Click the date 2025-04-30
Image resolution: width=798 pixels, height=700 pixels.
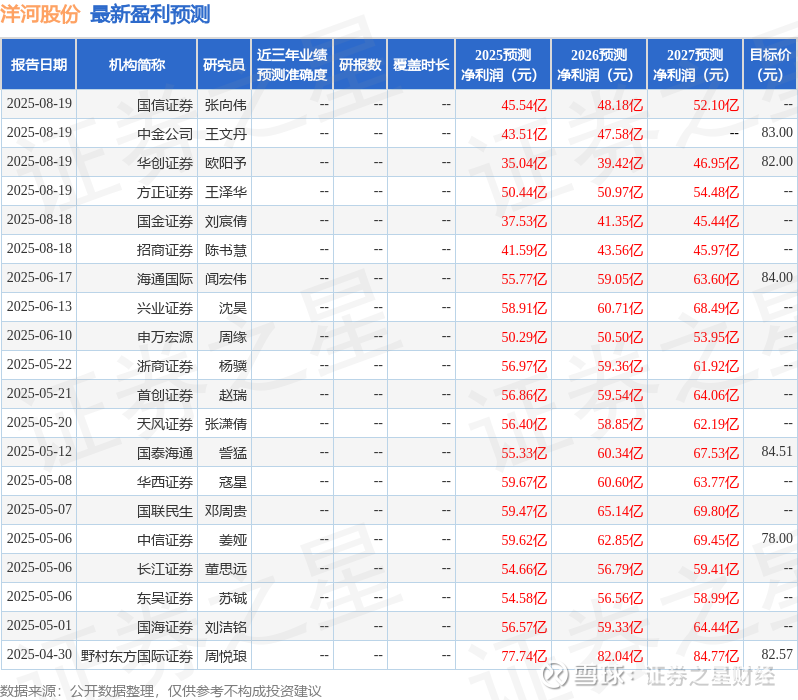coord(39,654)
